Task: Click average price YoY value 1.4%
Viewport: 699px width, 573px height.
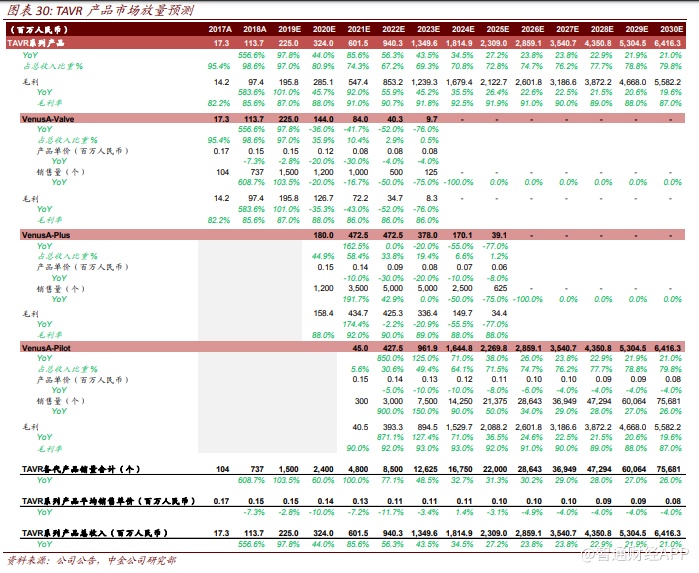Action: coord(465,512)
